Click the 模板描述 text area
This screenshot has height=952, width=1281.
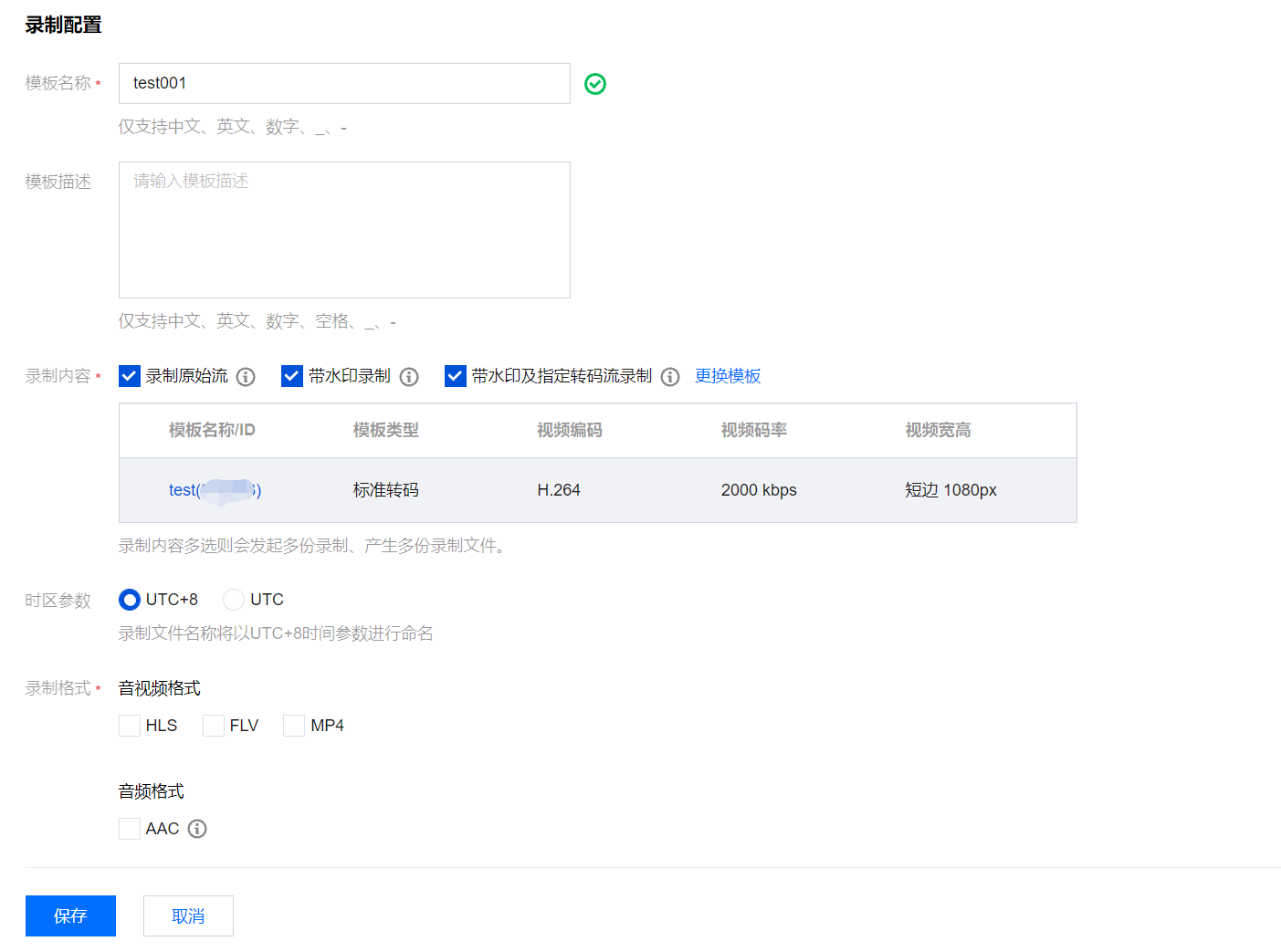(x=344, y=230)
